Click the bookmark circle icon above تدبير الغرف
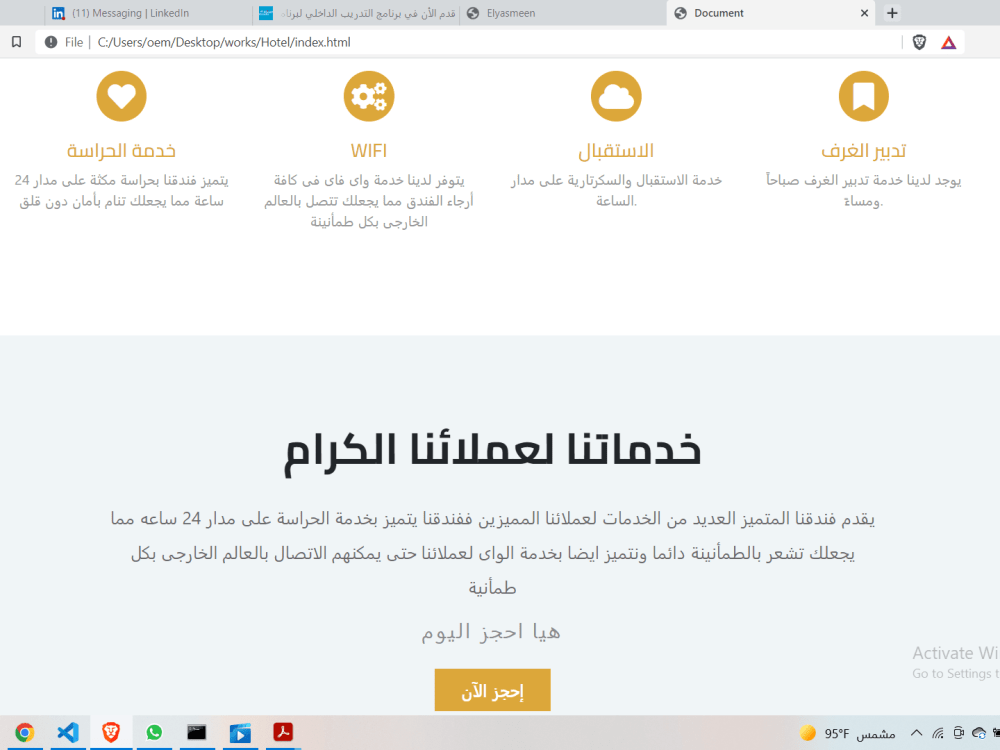 (x=864, y=96)
